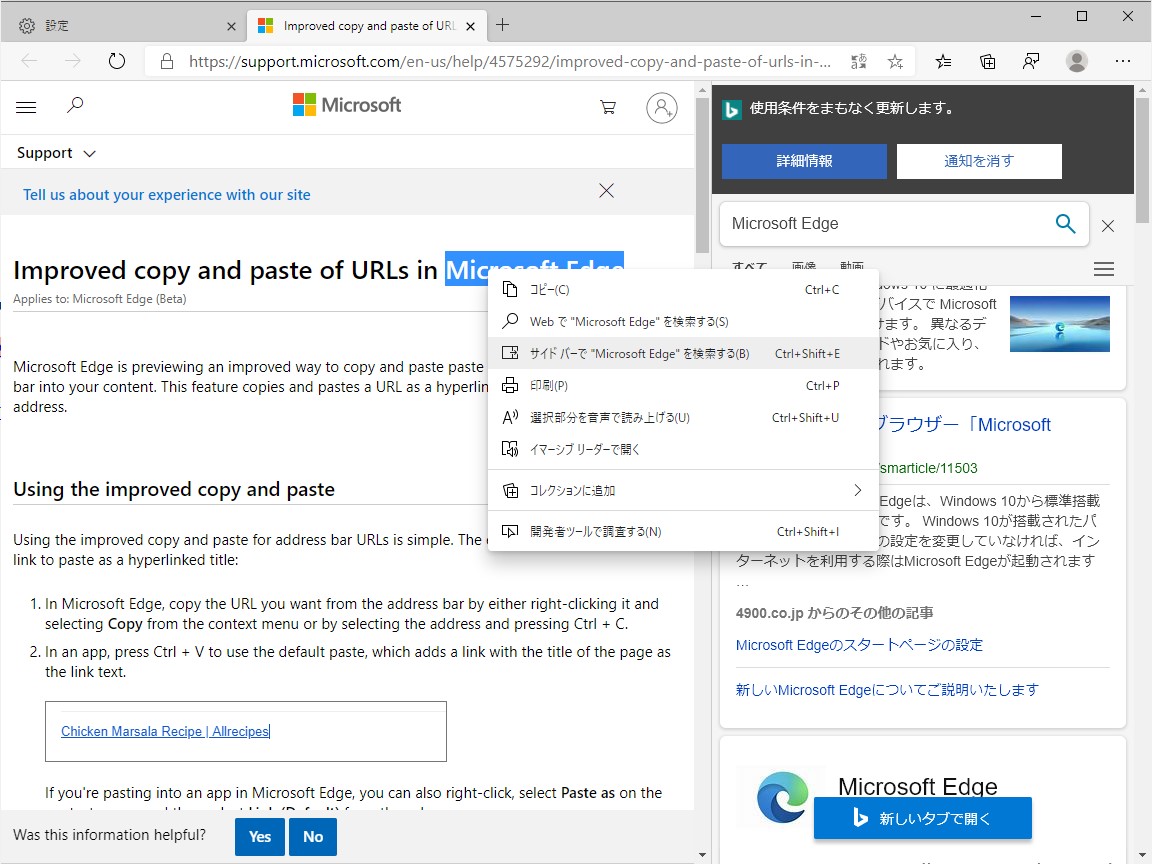
Task: Close the Improved copy and paste tab
Action: [x=470, y=26]
